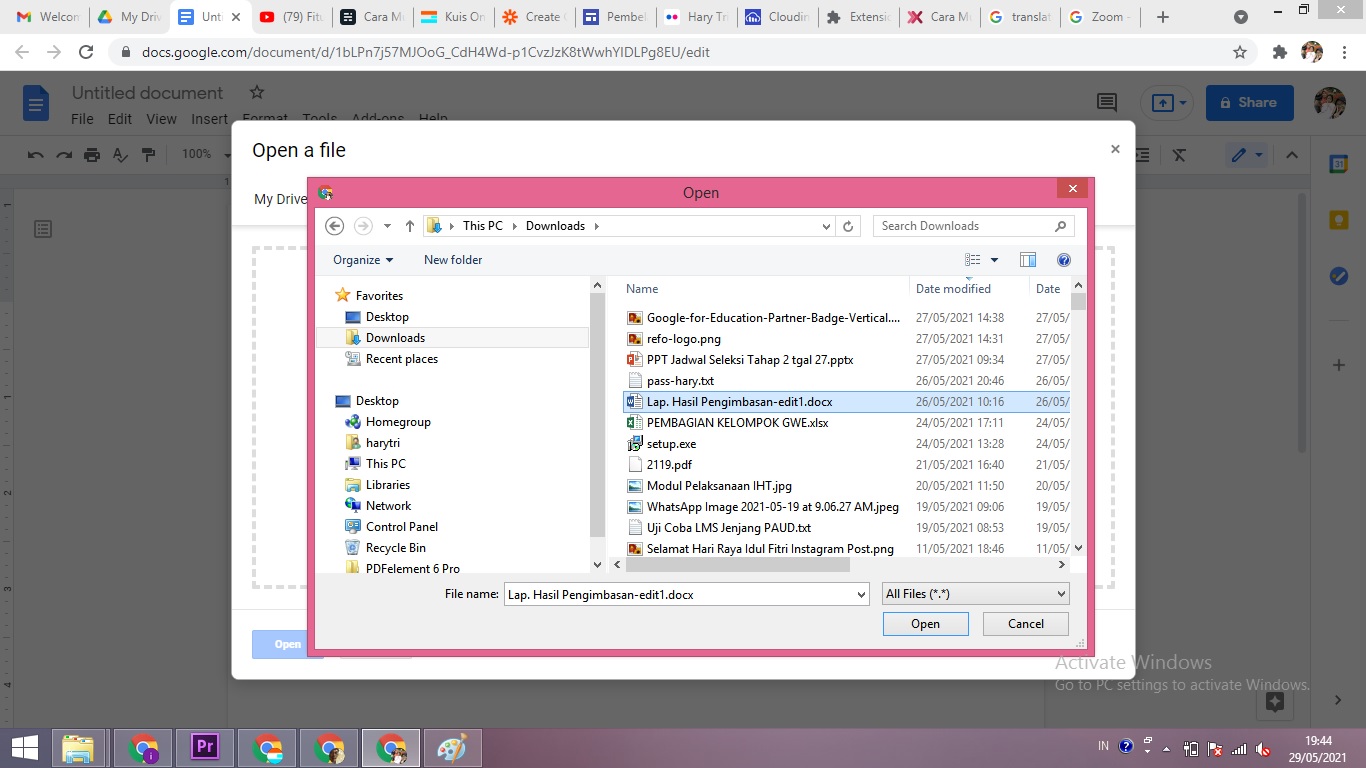Click the Open button in the dialog
Screen dimensions: 1366x768
coord(924,623)
